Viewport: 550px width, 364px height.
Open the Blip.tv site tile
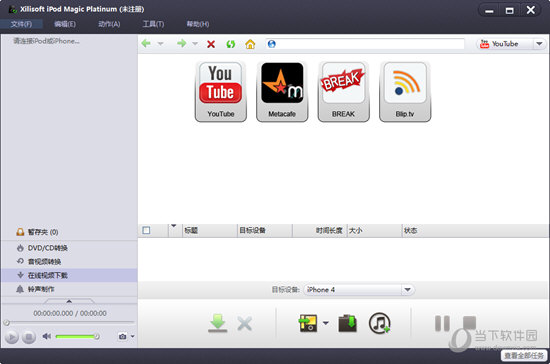tap(405, 92)
